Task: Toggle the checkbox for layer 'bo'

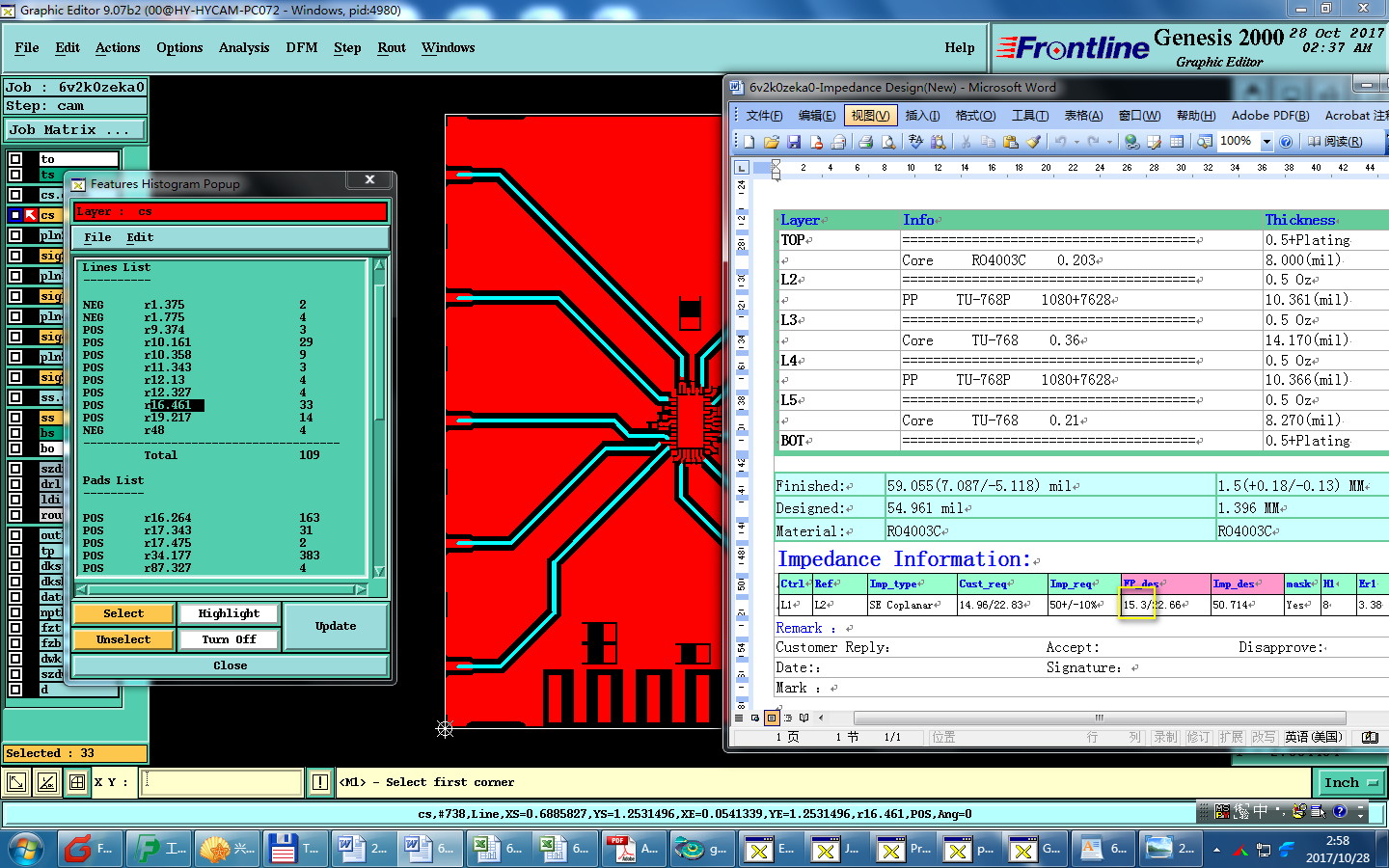Action: tap(15, 448)
